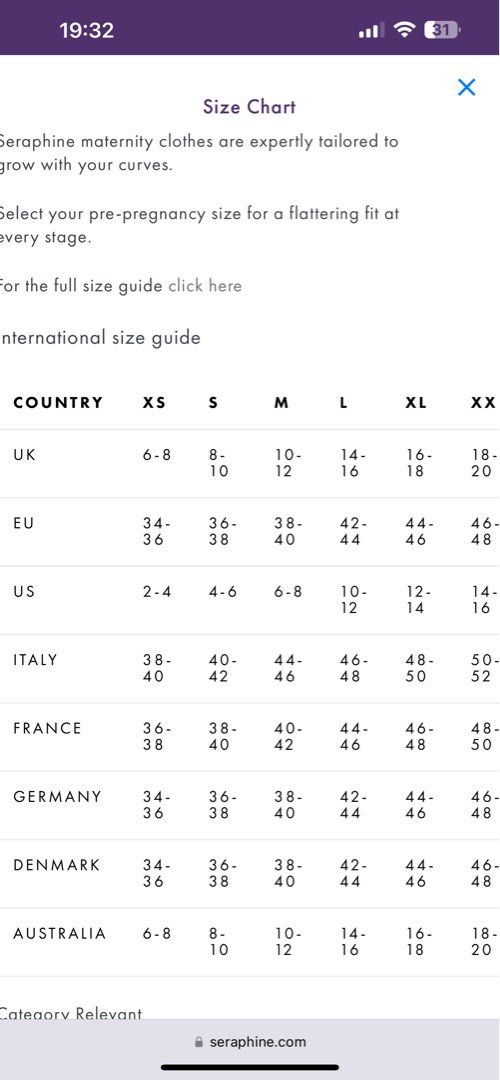Tap the battery indicator showing 31

(x=442, y=30)
